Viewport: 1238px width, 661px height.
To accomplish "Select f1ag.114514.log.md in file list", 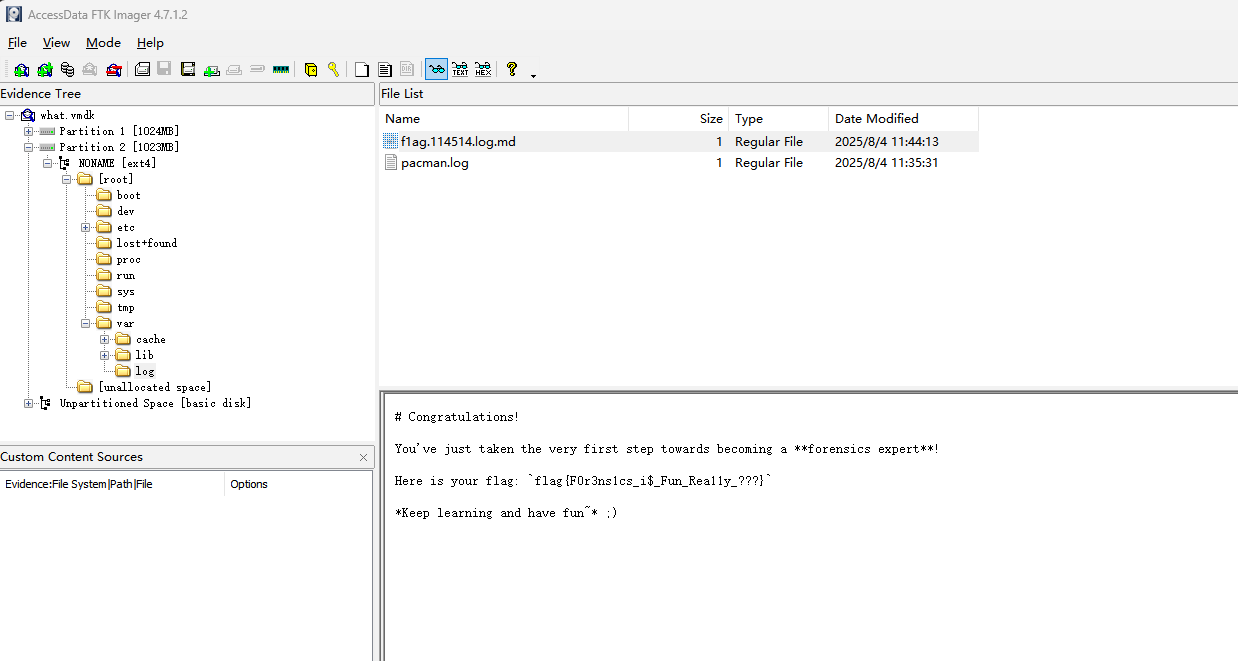I will (458, 142).
